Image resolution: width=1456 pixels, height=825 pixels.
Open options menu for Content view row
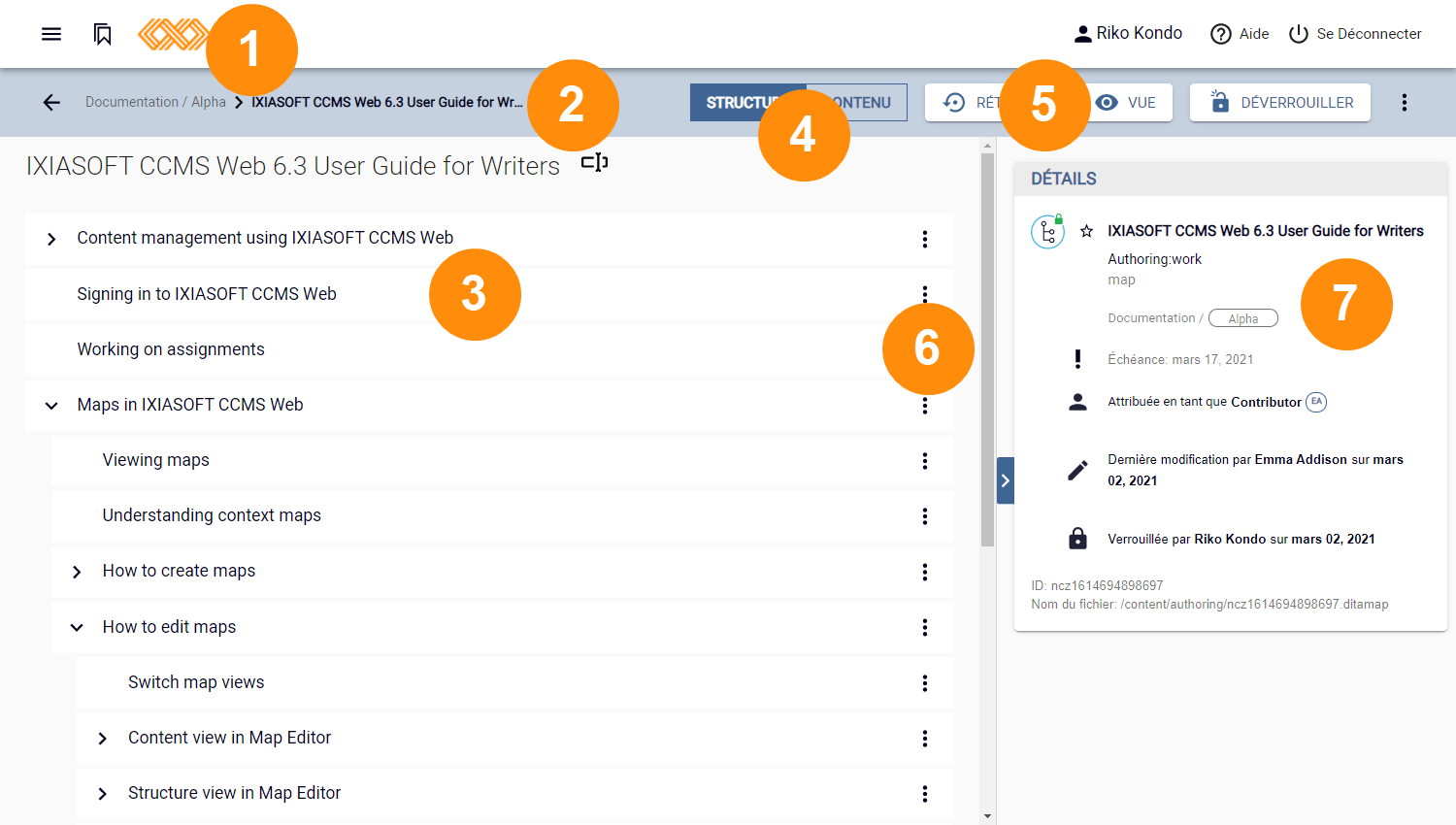coord(924,739)
